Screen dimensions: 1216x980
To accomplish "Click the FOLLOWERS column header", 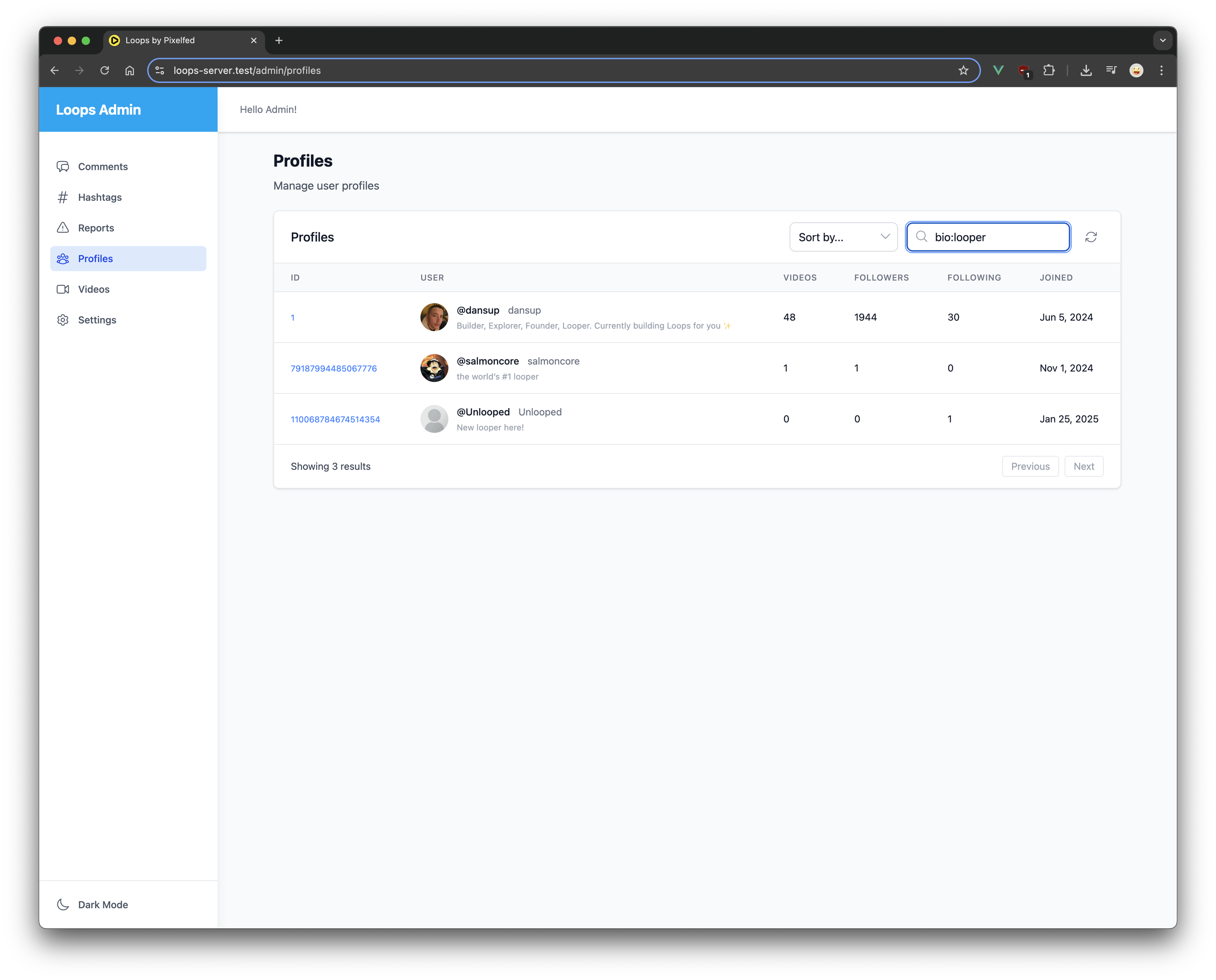I will tap(881, 277).
